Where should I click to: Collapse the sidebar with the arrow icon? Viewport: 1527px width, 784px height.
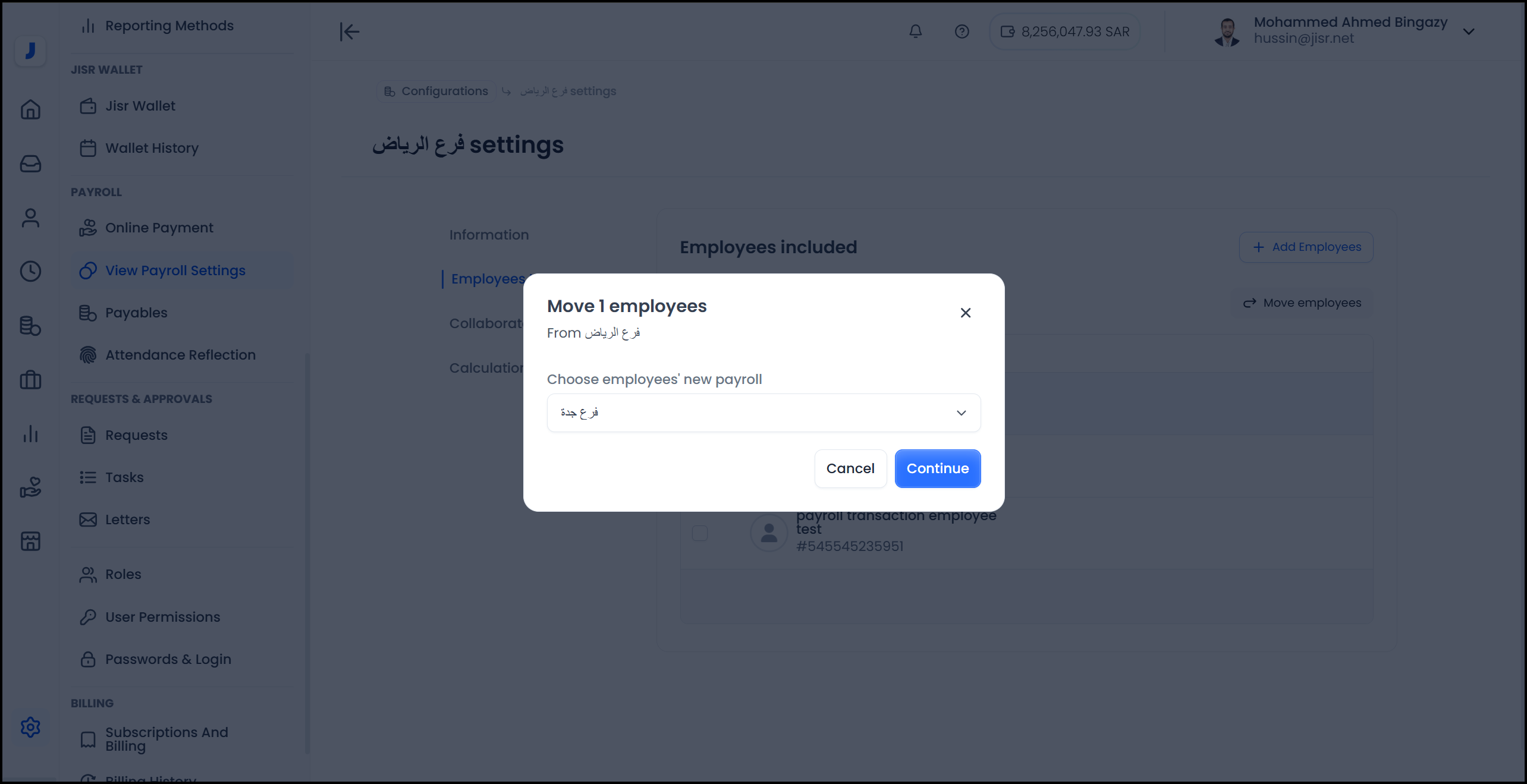pyautogui.click(x=350, y=32)
